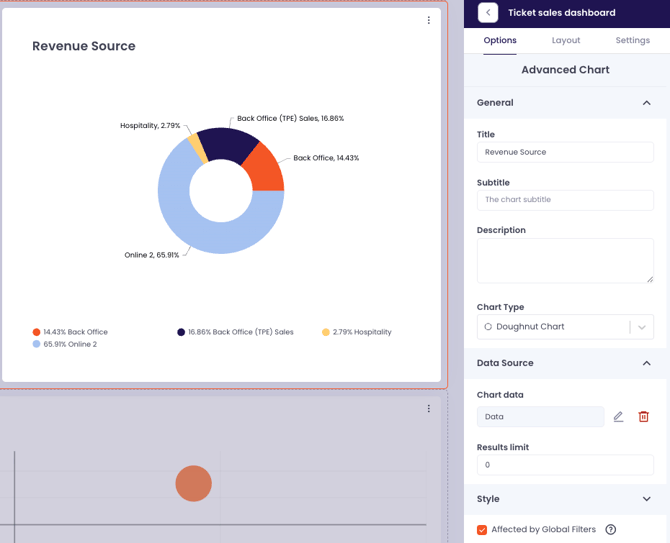Open the Revenue Source widget three-dot menu

[x=429, y=20]
